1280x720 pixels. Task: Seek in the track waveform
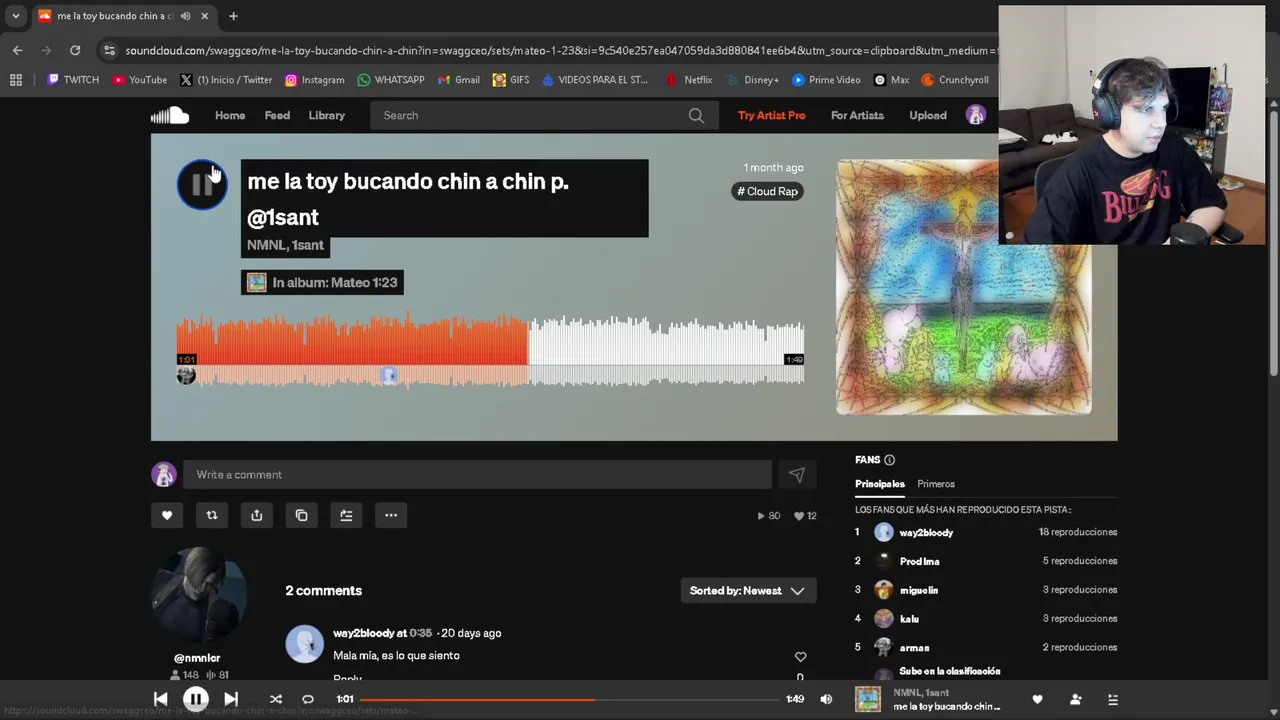[491, 350]
